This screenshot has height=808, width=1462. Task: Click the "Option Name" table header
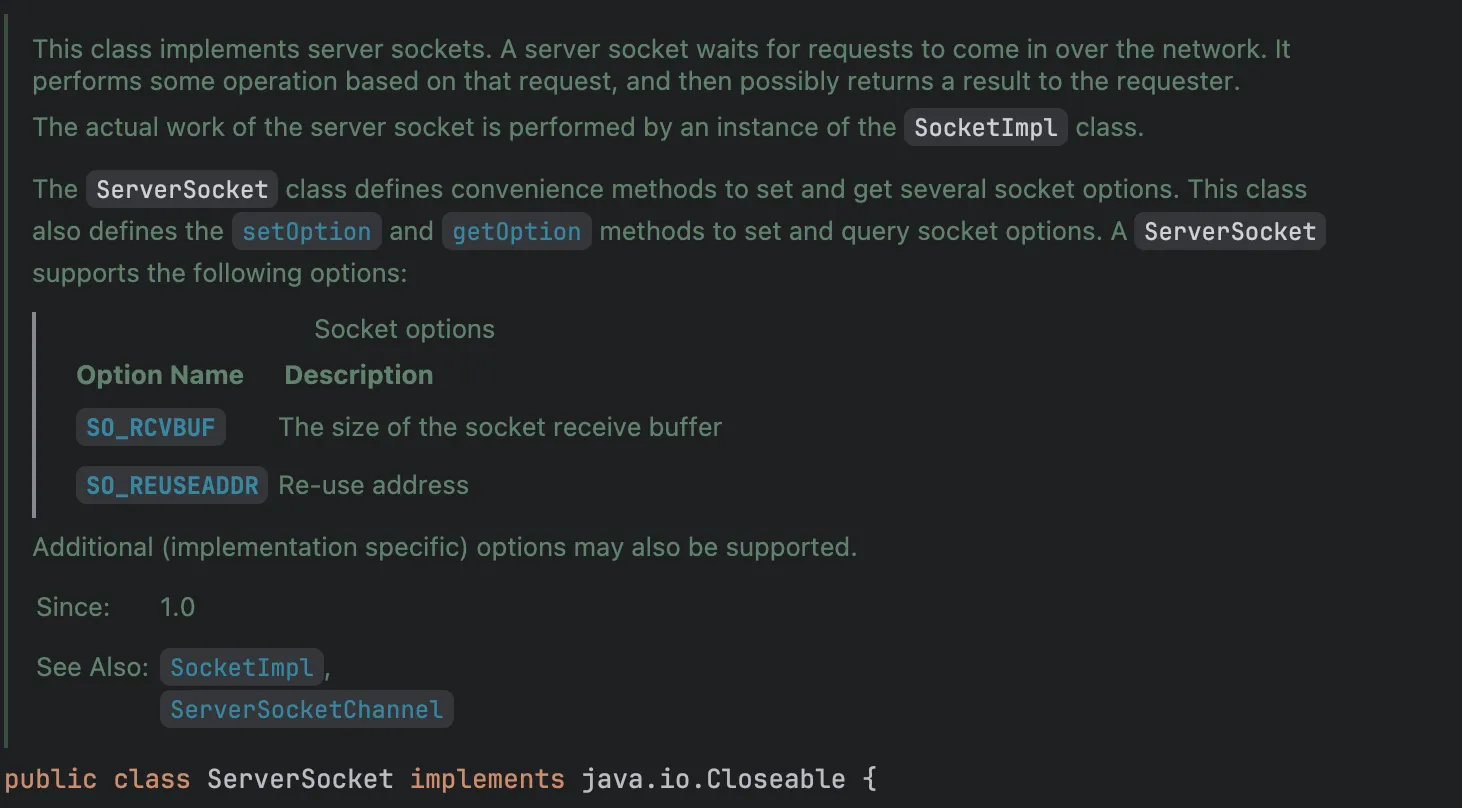click(160, 375)
